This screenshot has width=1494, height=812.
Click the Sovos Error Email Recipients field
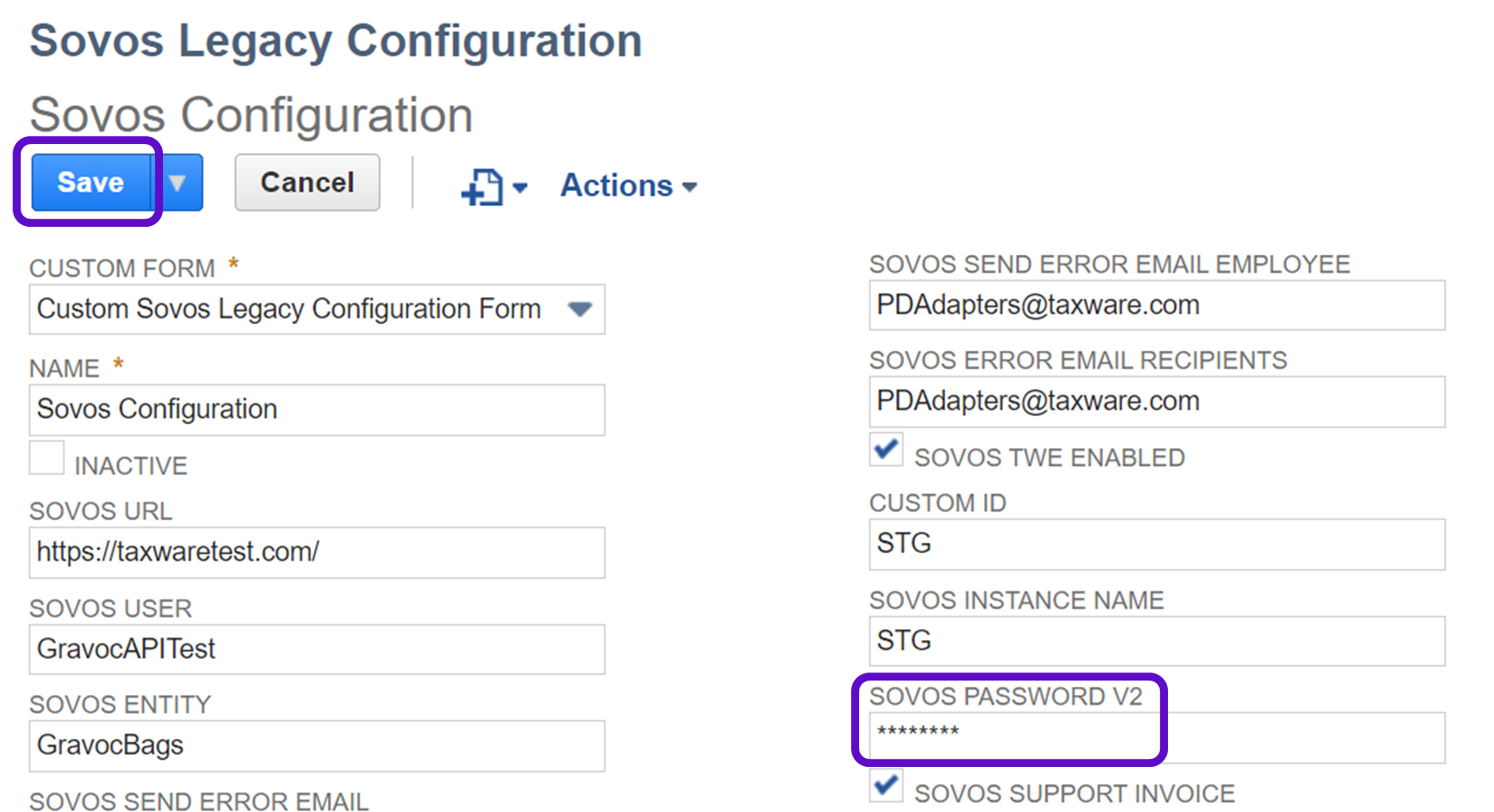pyautogui.click(x=1156, y=402)
